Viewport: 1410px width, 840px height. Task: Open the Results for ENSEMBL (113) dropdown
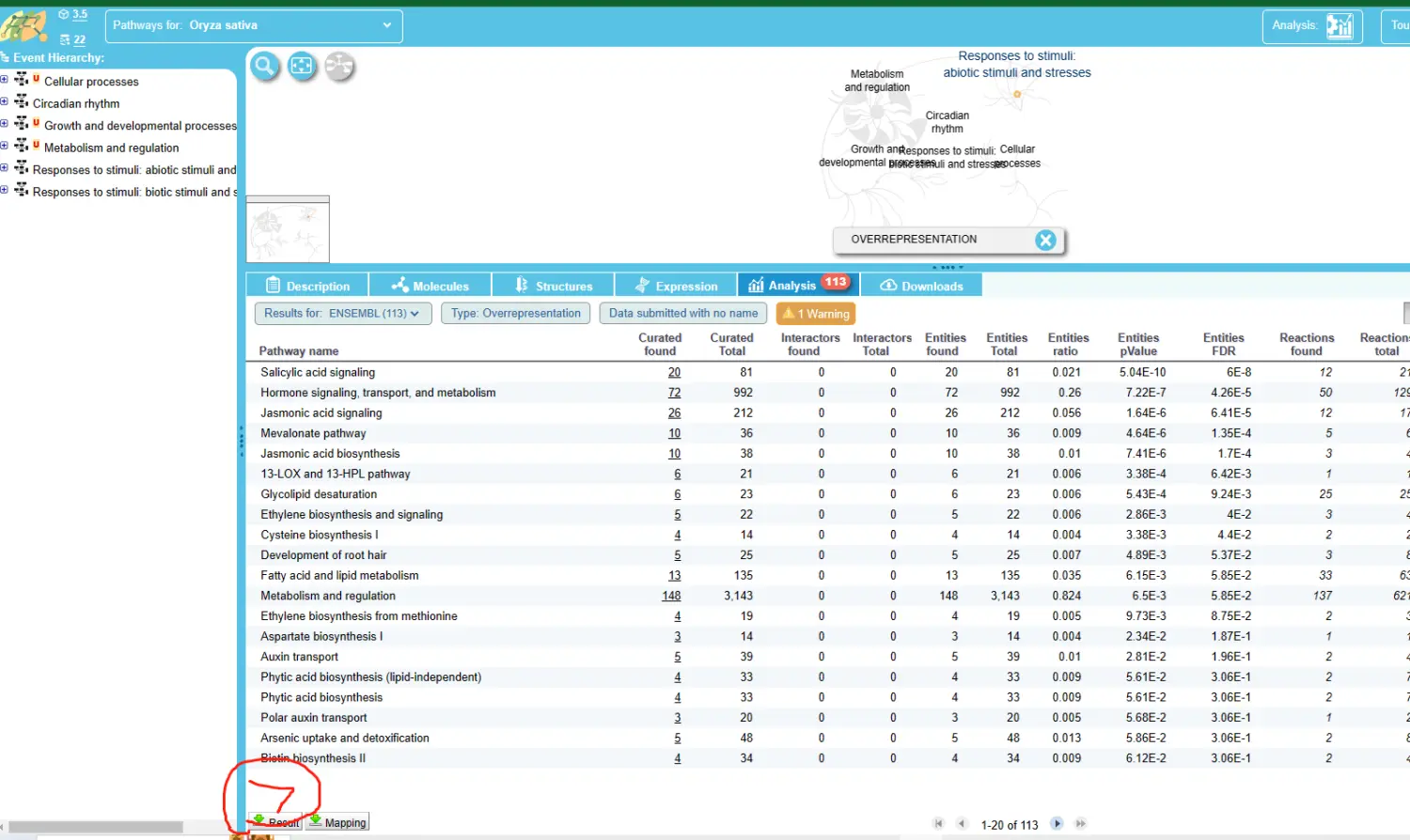coord(343,314)
